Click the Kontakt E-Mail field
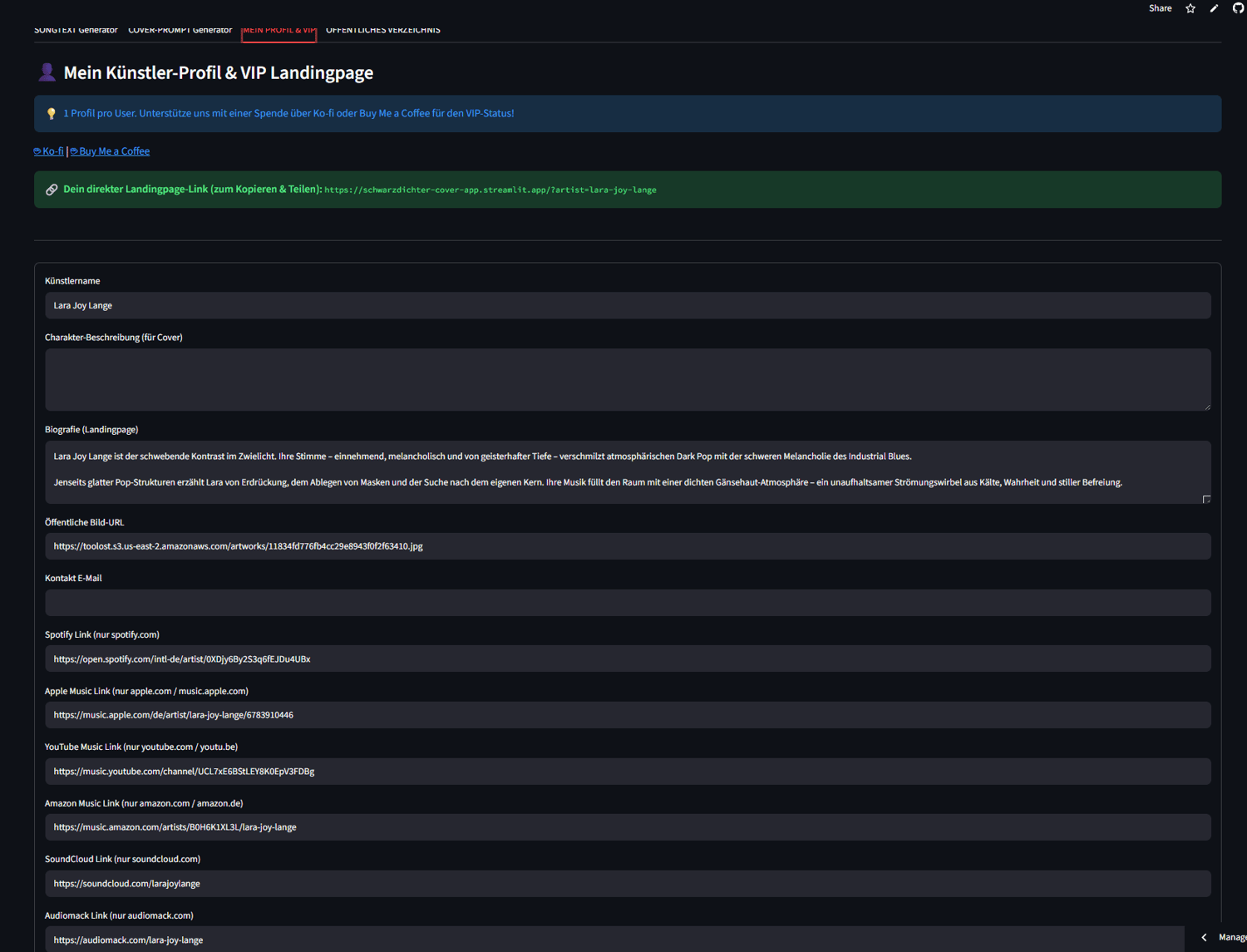1247x952 pixels. [628, 603]
